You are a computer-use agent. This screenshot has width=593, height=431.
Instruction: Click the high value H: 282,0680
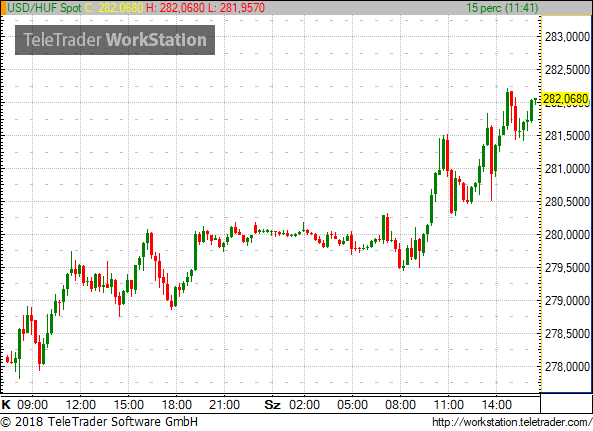click(176, 8)
